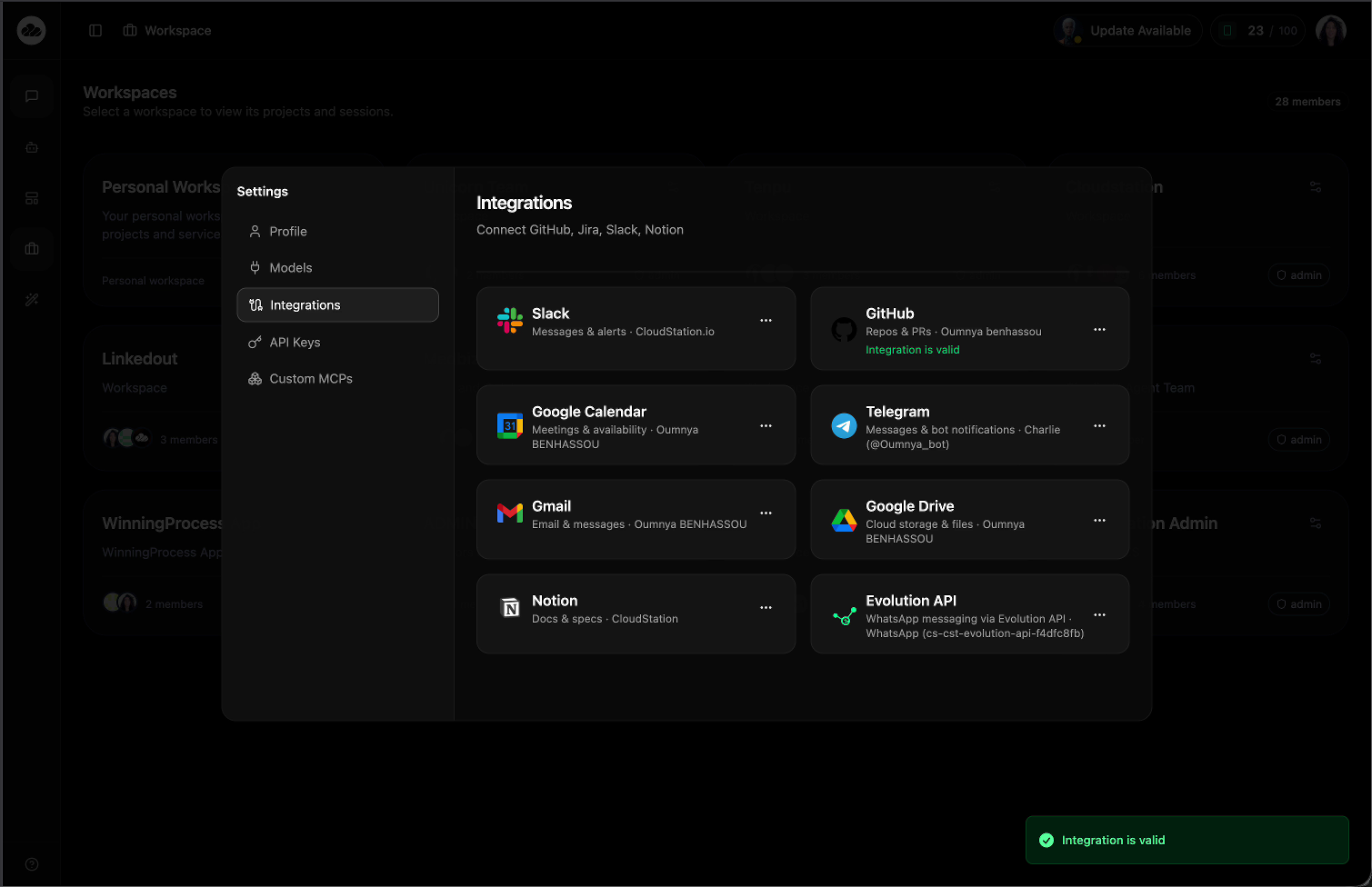Click the Evolution API card title

[x=911, y=601]
